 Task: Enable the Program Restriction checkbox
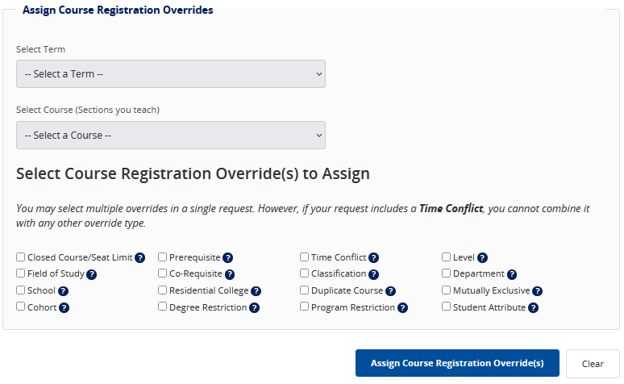pos(304,306)
